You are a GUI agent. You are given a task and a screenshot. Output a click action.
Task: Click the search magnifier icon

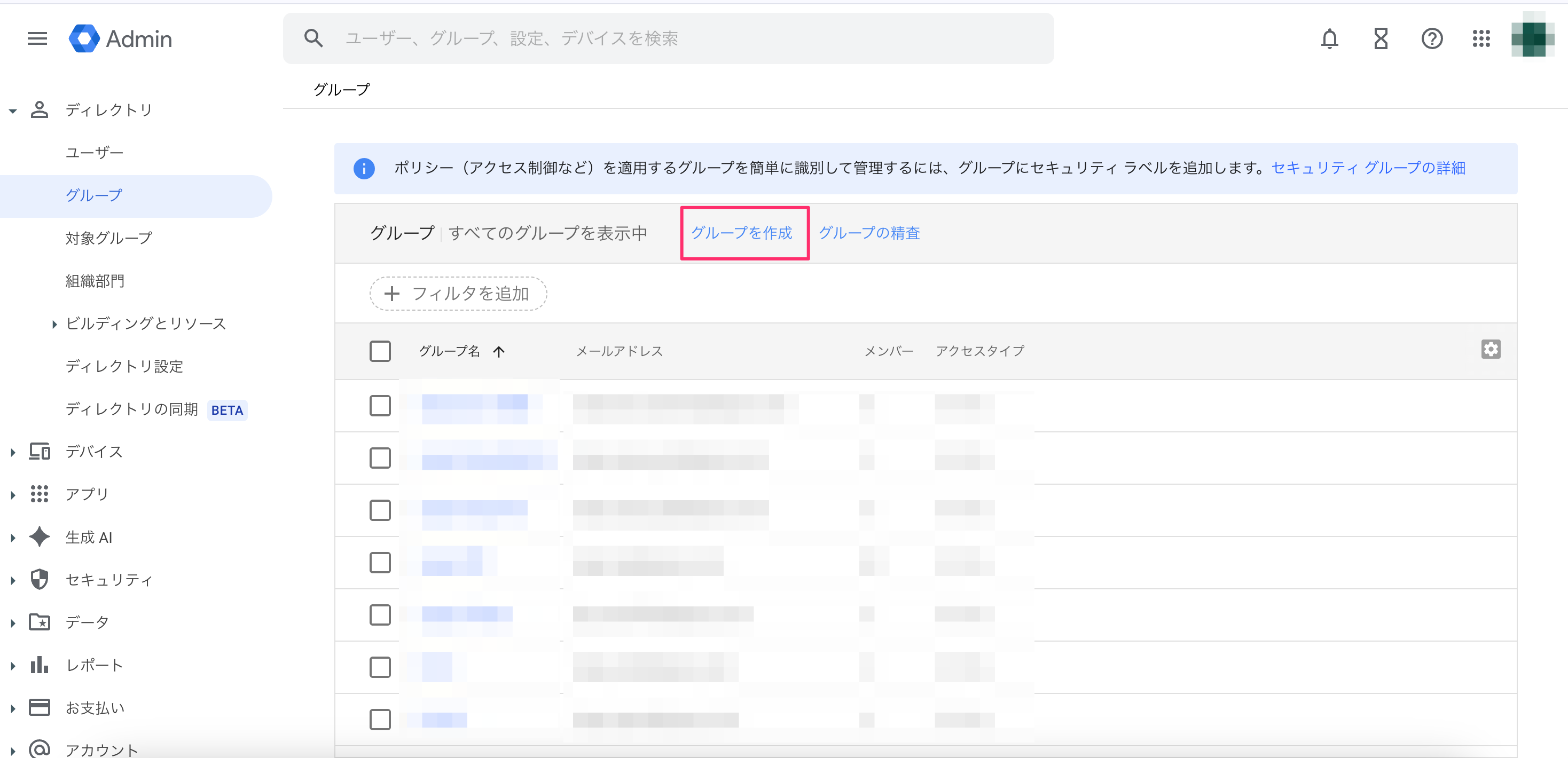(x=313, y=39)
